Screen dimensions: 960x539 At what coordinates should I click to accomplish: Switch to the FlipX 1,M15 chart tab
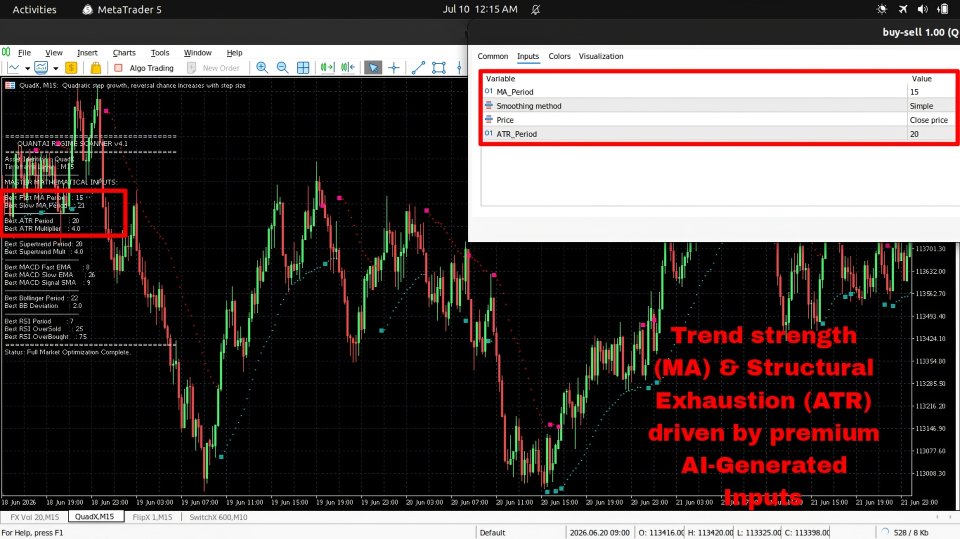152,517
